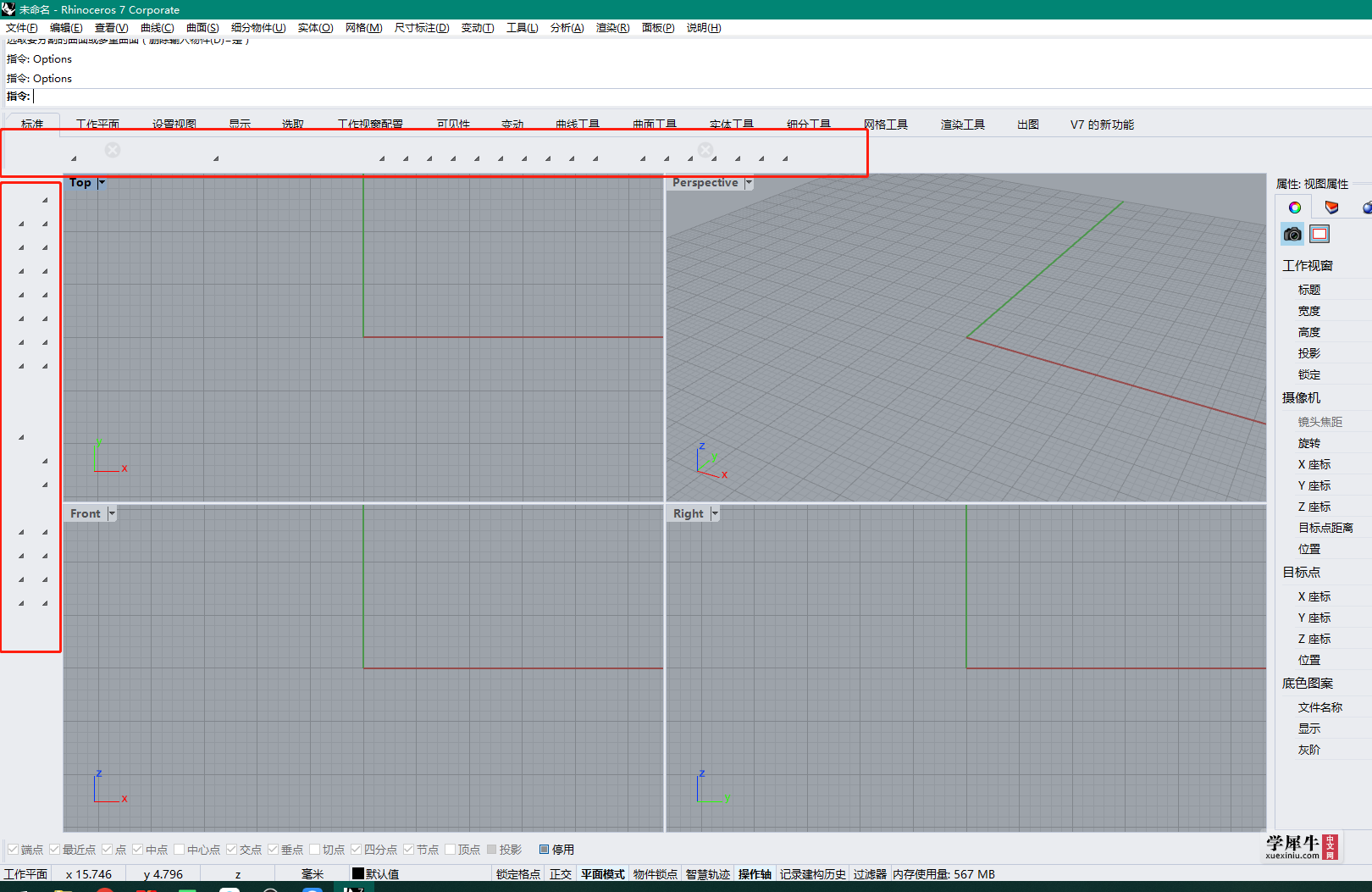1372x892 pixels.
Task: Switch to the V7 的新功能 tab
Action: click(x=1102, y=124)
